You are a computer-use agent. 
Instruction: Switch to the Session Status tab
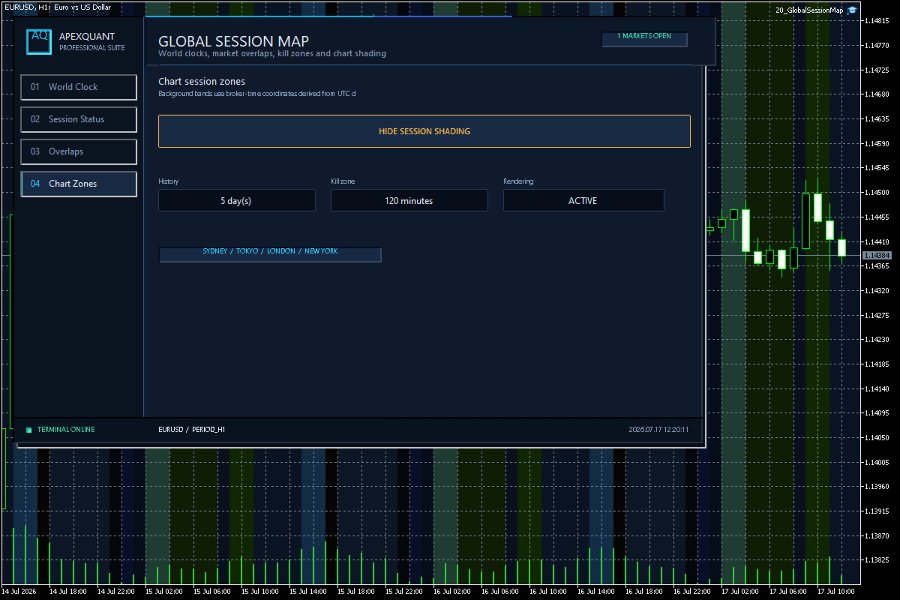[79, 119]
